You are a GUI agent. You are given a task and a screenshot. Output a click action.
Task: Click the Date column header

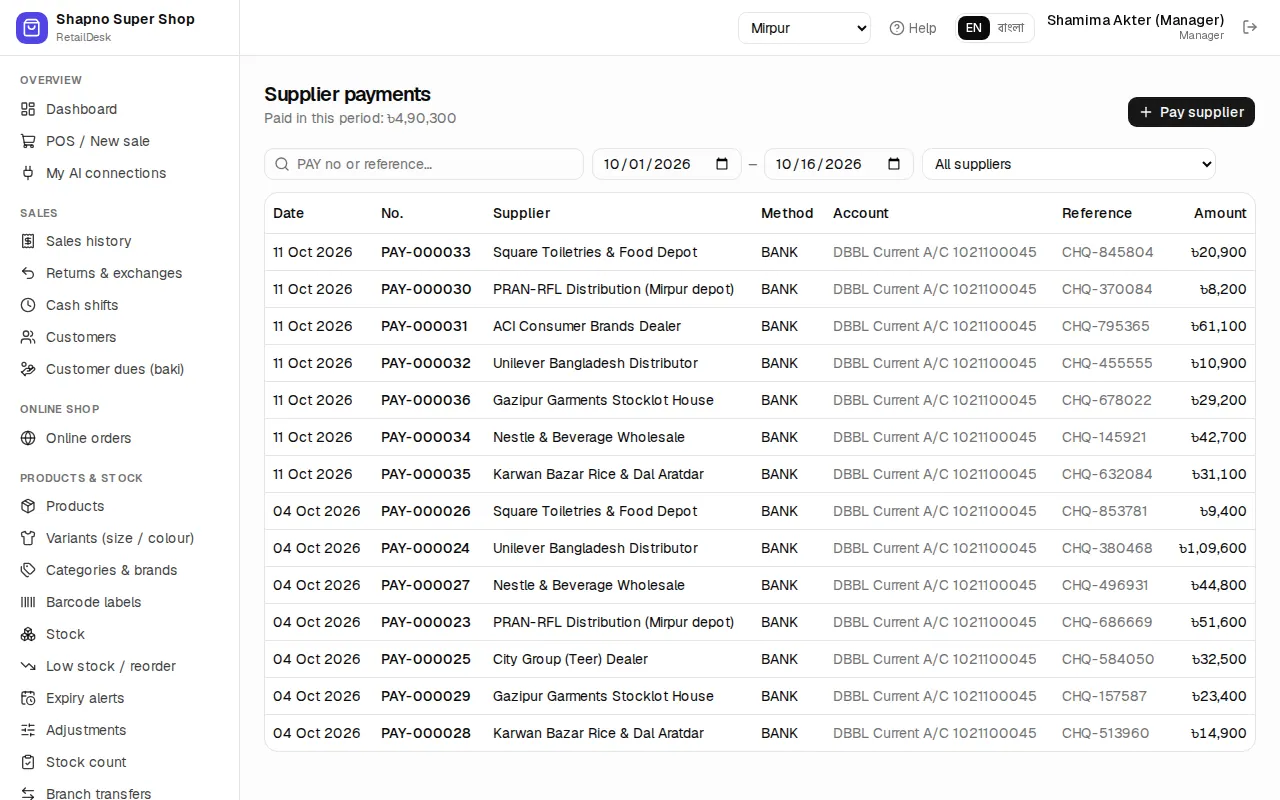pyautogui.click(x=288, y=213)
